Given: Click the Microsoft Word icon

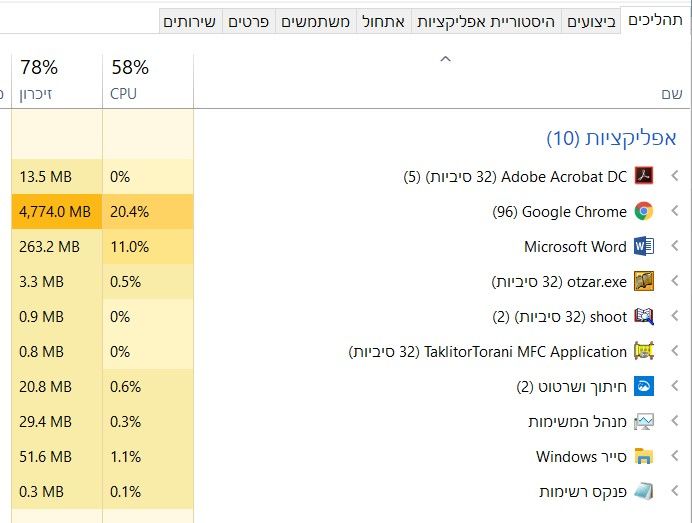Looking at the screenshot, I should [x=644, y=247].
